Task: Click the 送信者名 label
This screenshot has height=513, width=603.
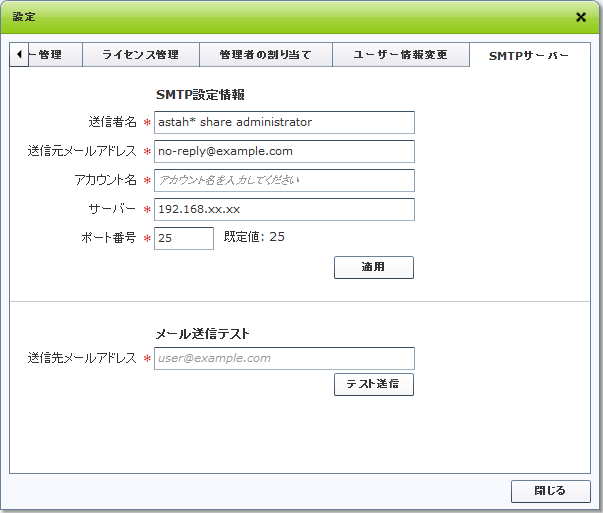Action: (x=113, y=122)
